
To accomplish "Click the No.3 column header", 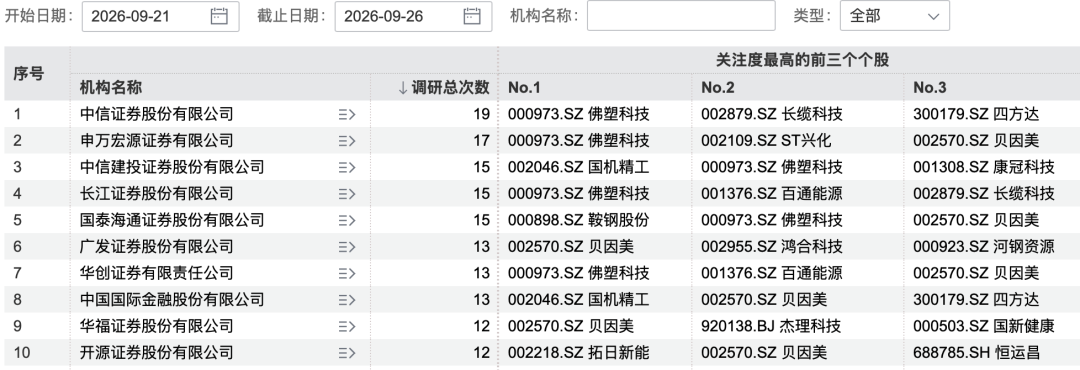I will coord(930,88).
